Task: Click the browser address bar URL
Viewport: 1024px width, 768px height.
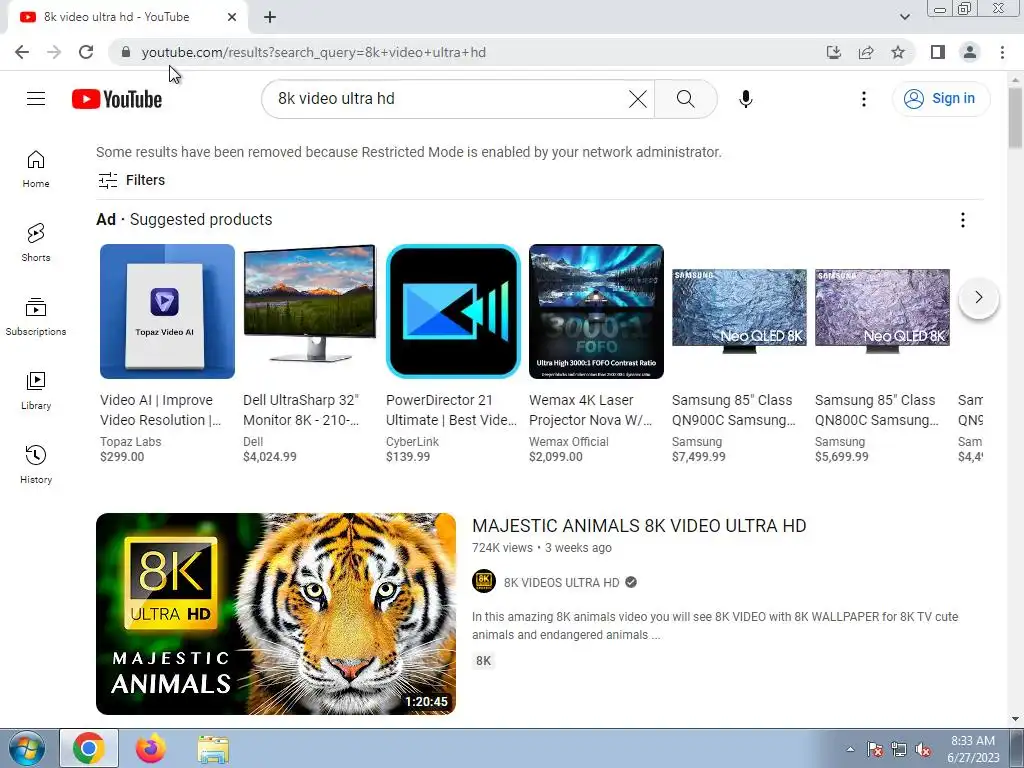Action: coord(313,52)
